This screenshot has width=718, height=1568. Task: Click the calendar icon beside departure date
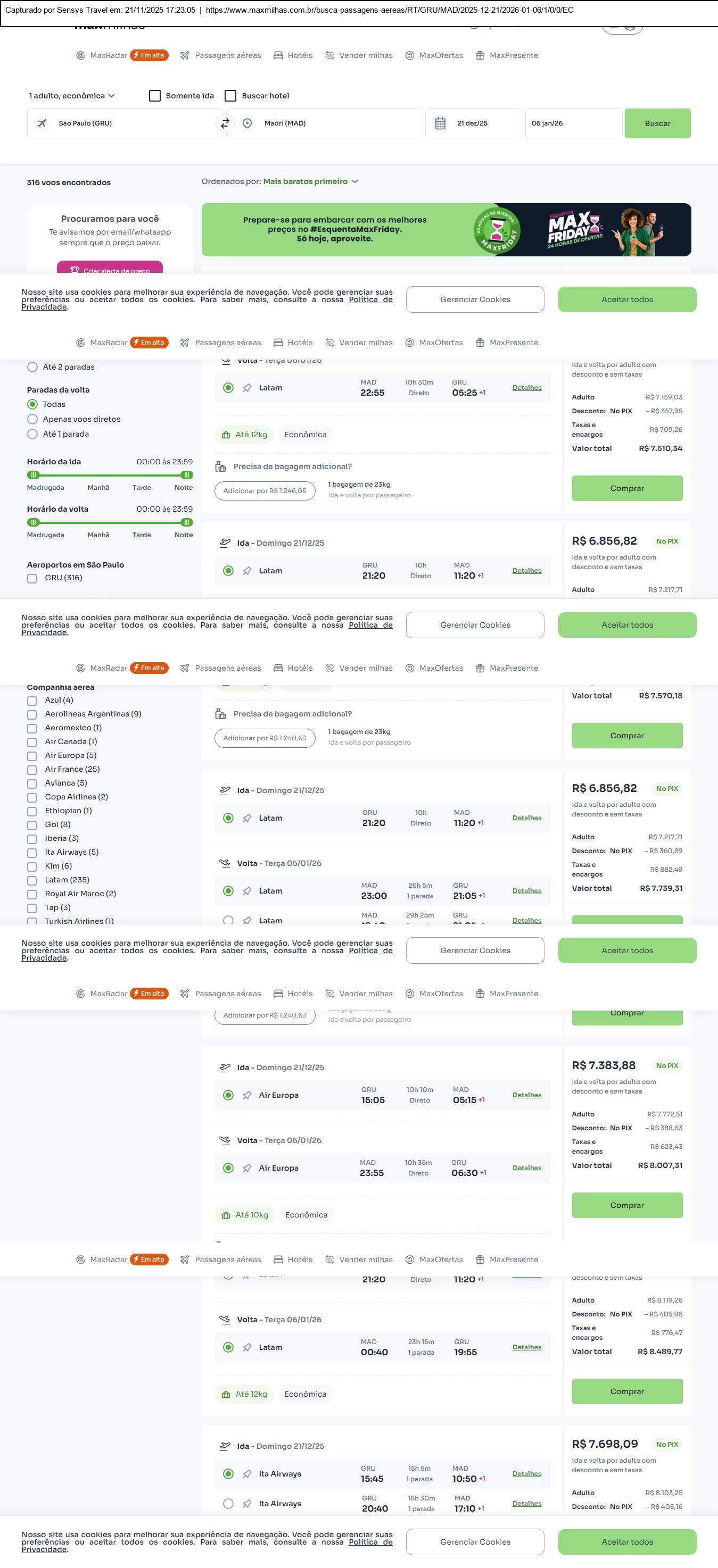(440, 123)
